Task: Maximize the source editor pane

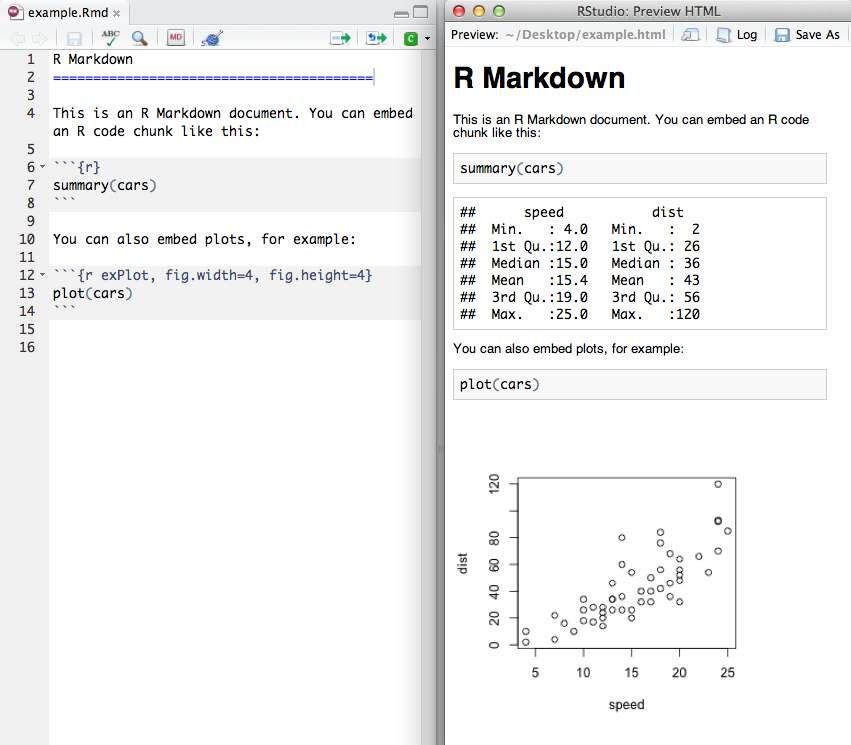Action: [x=421, y=12]
